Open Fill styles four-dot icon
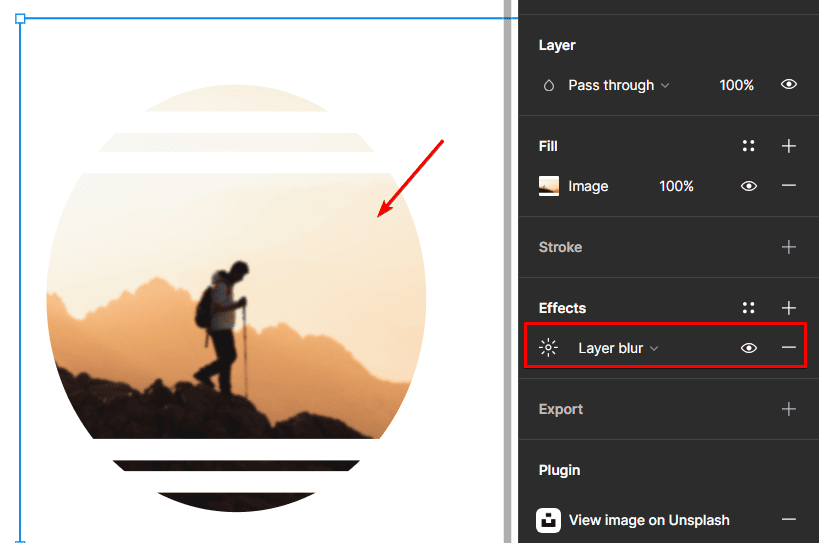The image size is (819, 543). coord(748,146)
